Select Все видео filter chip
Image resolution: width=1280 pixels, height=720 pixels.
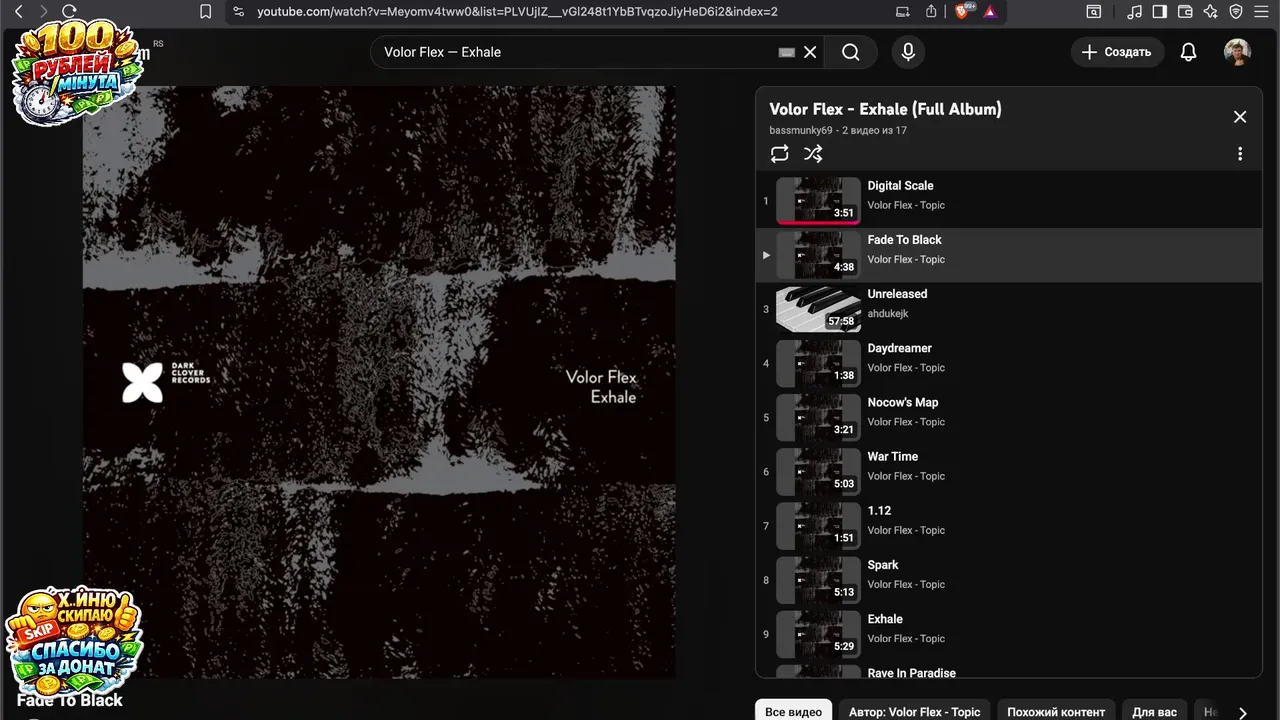pyautogui.click(x=793, y=711)
